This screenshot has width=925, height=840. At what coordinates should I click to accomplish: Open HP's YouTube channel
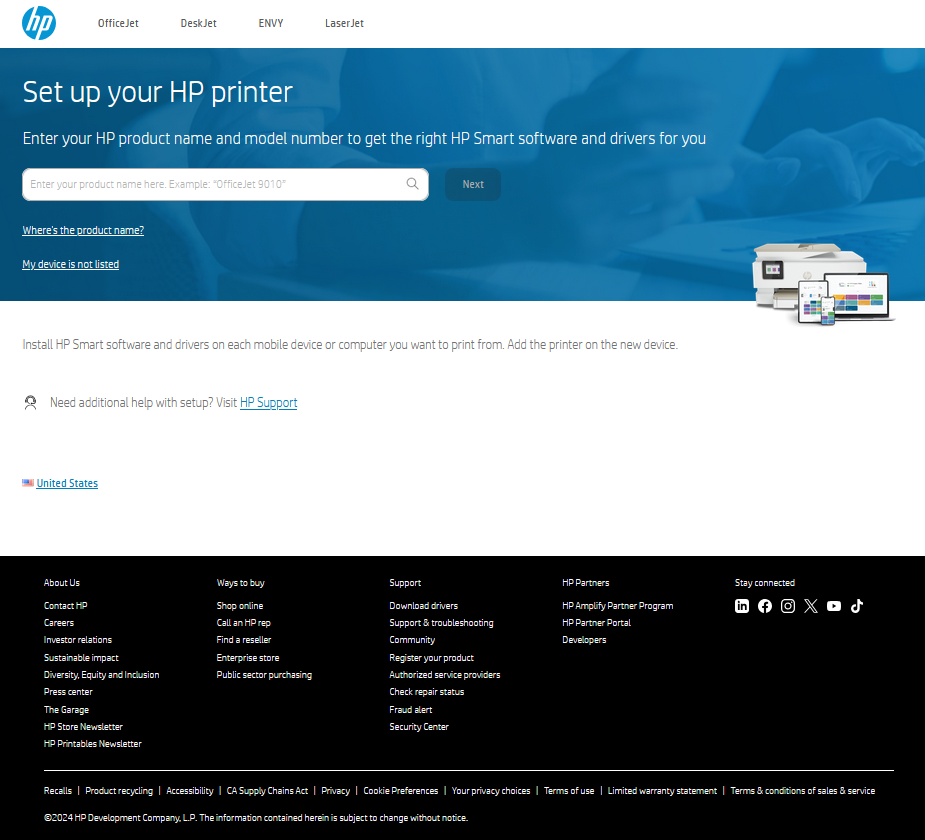click(x=834, y=606)
